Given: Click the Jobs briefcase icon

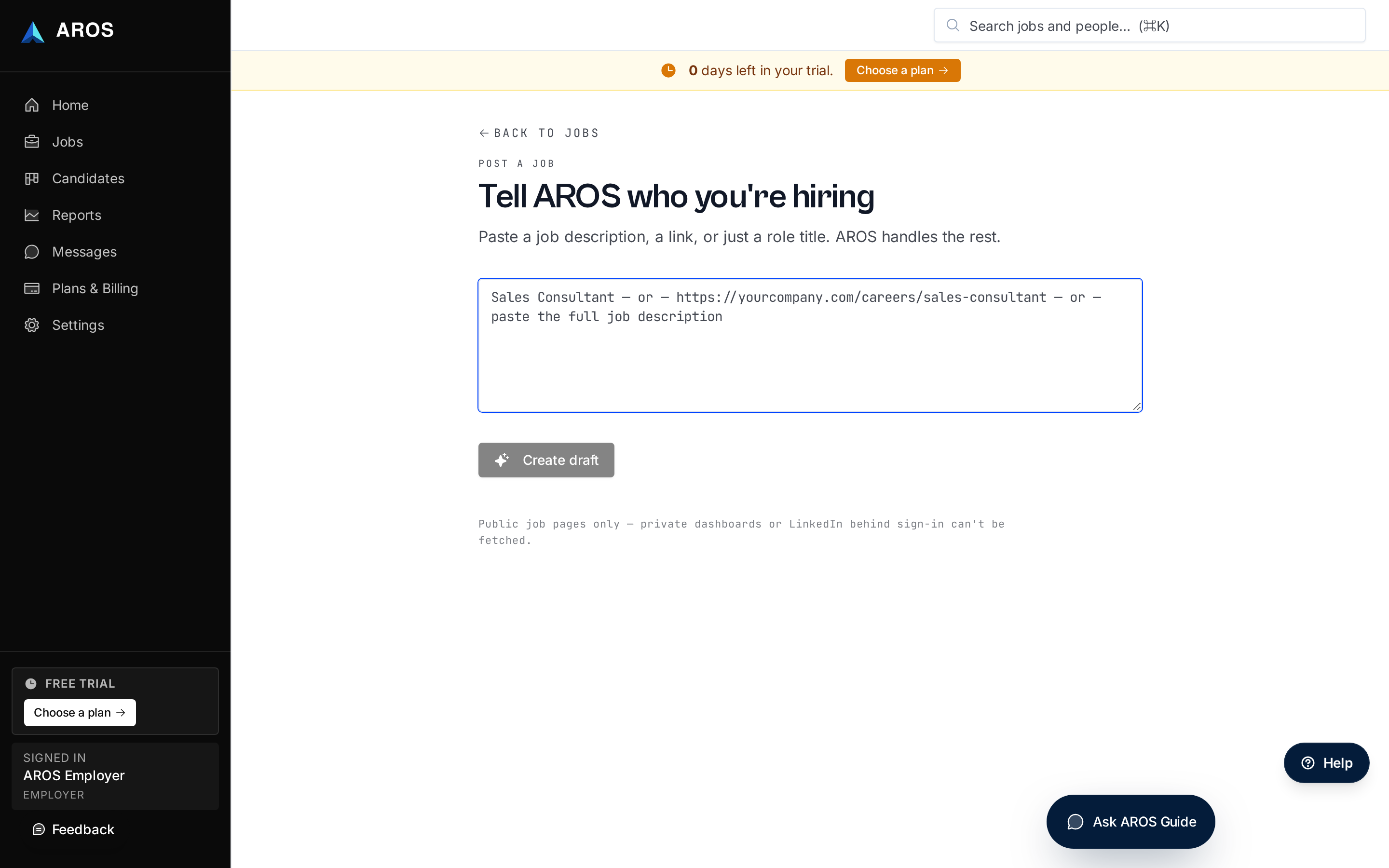Looking at the screenshot, I should pos(31,142).
